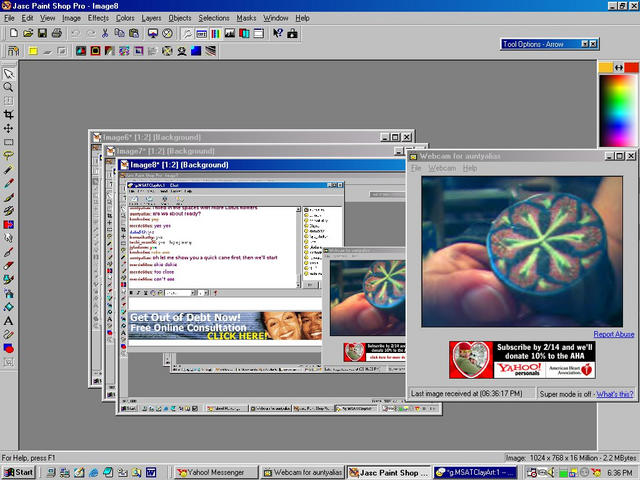Copy with the copy toolbar icon

click(x=119, y=33)
